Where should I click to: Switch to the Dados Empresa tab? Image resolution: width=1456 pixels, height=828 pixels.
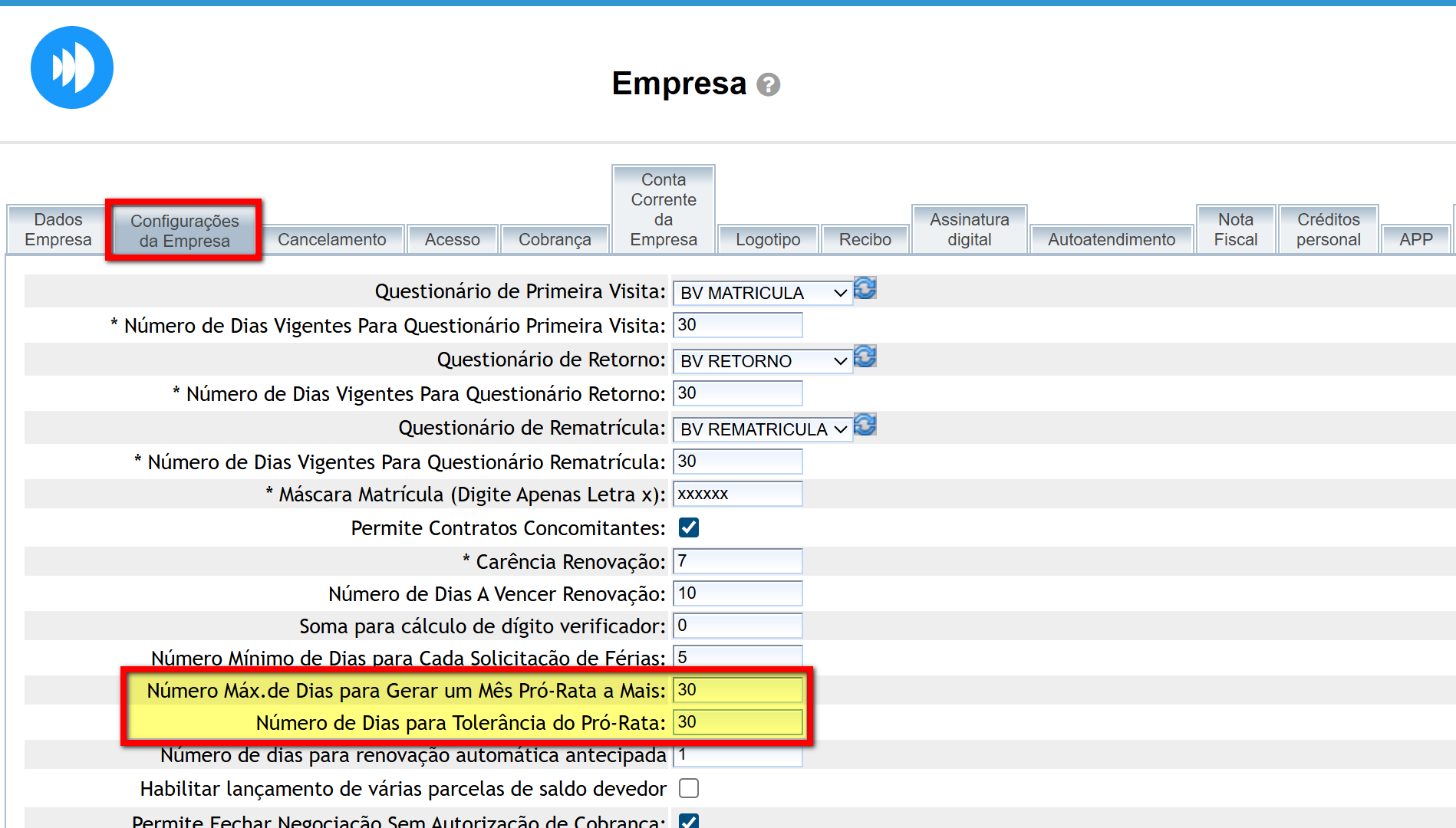point(58,229)
